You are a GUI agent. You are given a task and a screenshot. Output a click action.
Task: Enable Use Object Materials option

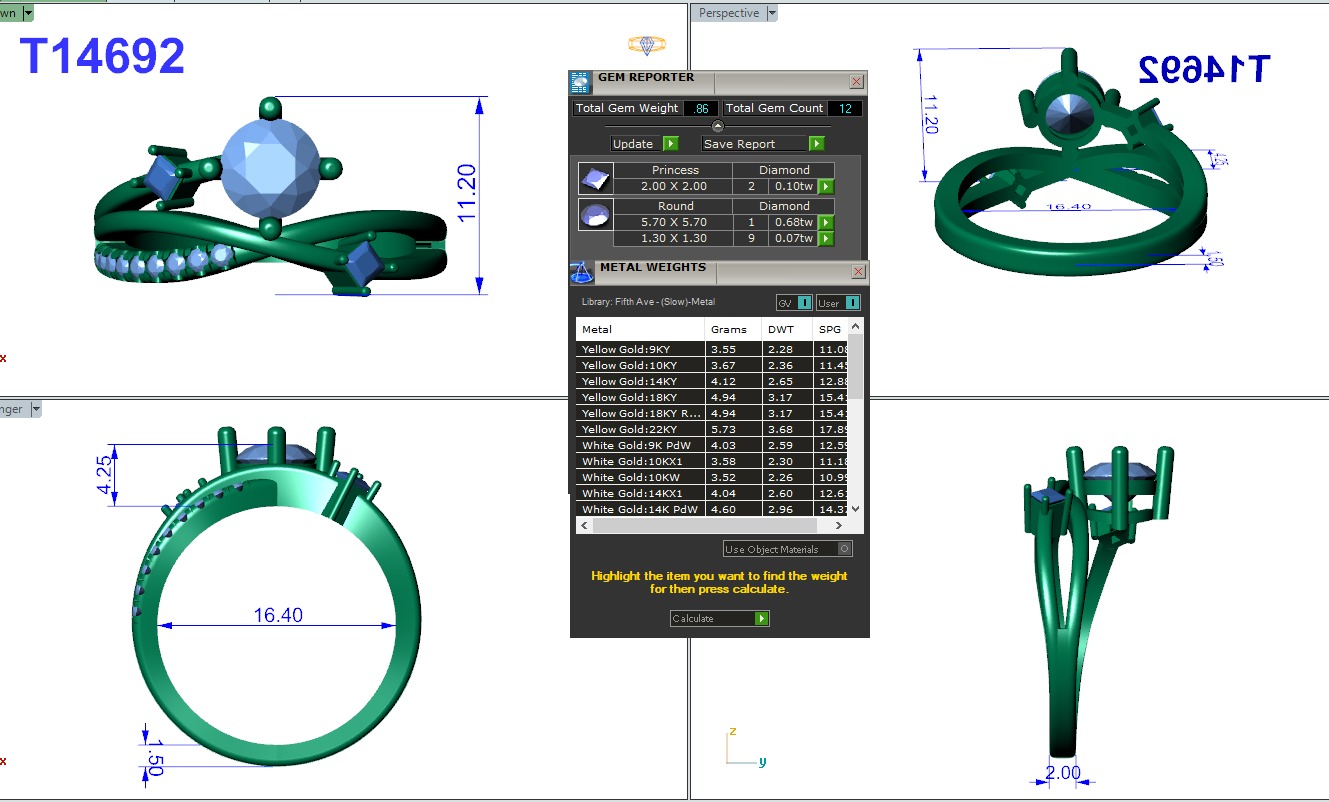pyautogui.click(x=845, y=549)
